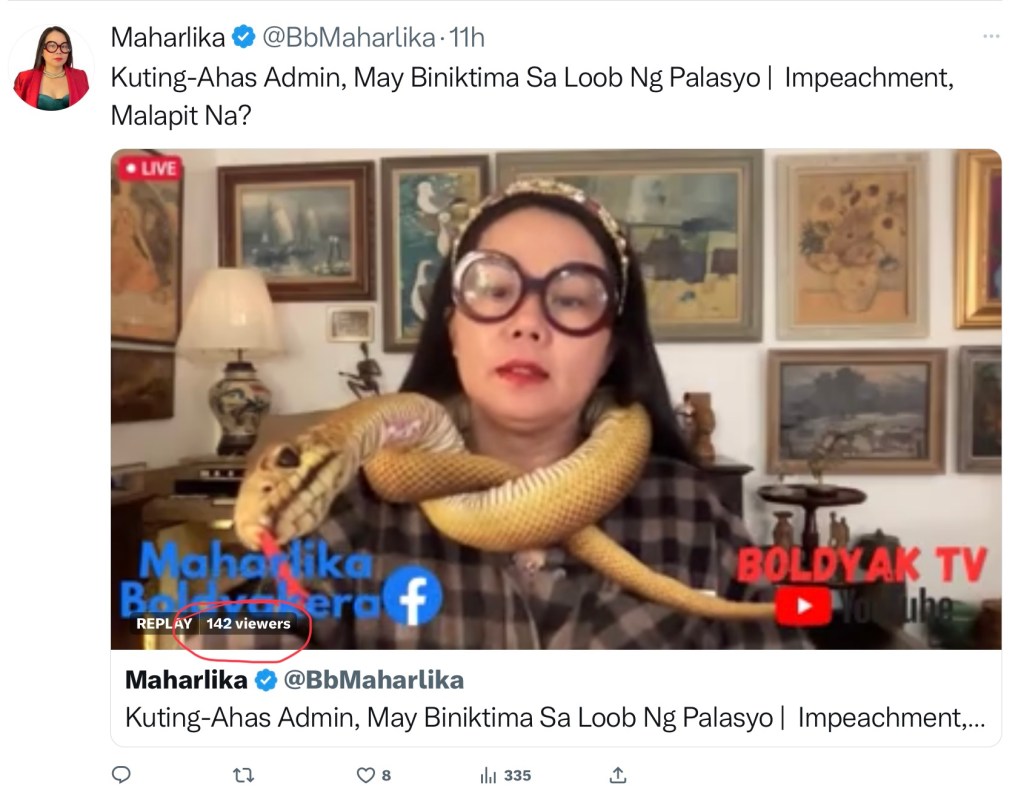Open the quoted card title text
This screenshot has height=803, width=1024.
554,717
